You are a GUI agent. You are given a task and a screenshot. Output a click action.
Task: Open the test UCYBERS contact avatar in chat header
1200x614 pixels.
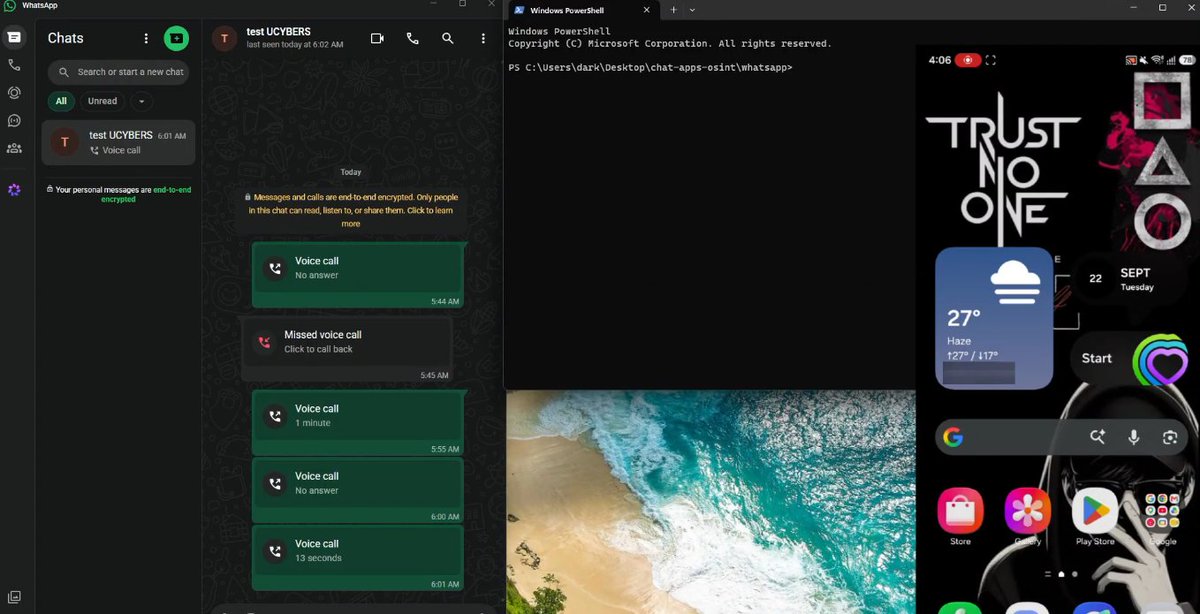click(x=225, y=38)
